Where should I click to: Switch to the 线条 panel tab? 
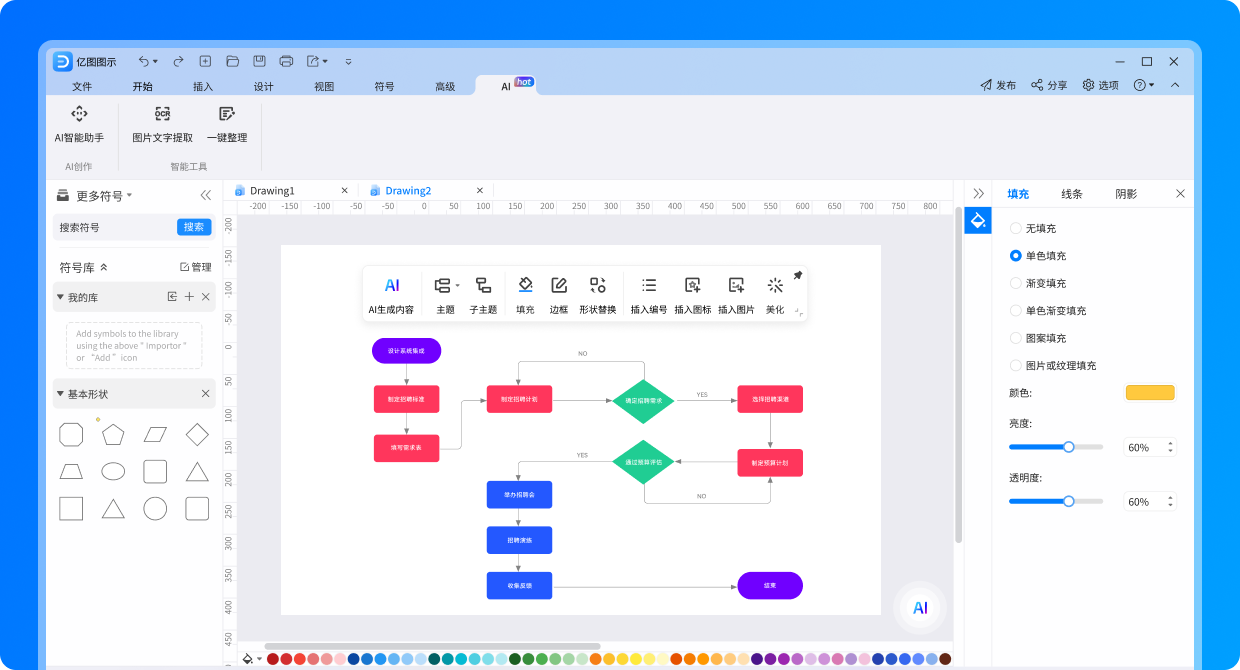click(x=1071, y=193)
